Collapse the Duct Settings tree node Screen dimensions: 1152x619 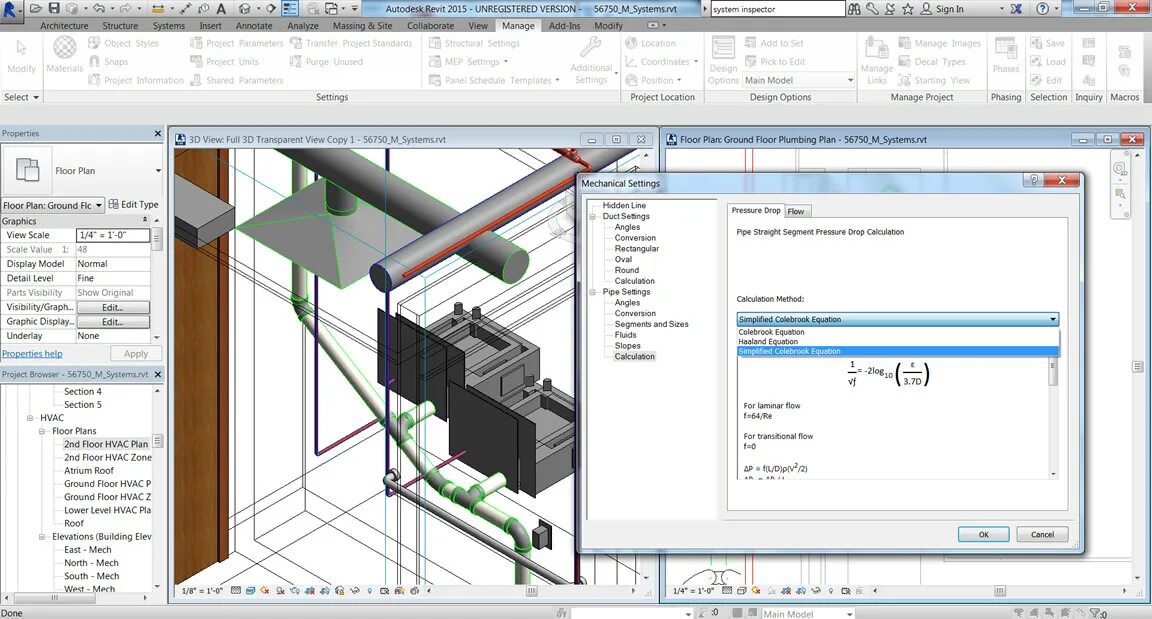coord(592,217)
